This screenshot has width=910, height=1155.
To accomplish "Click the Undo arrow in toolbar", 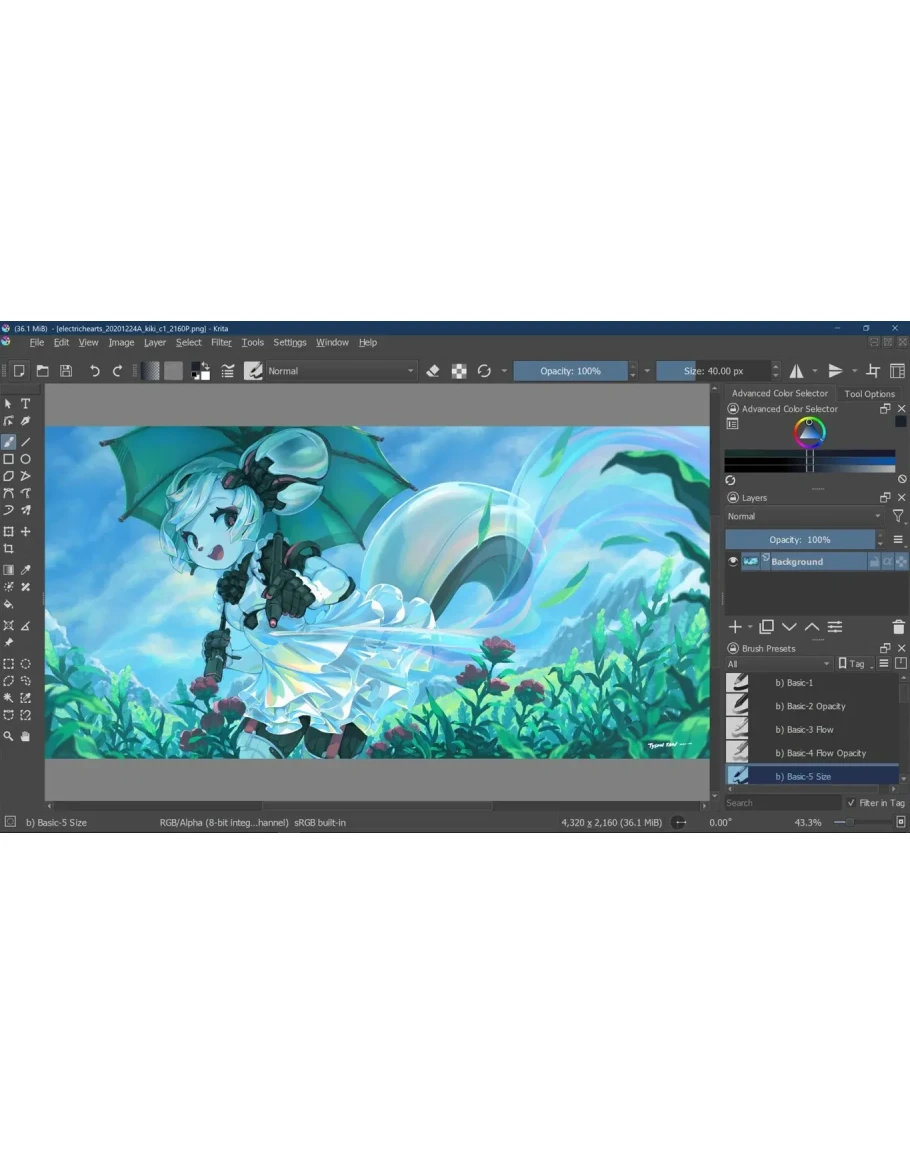I will 94,371.
